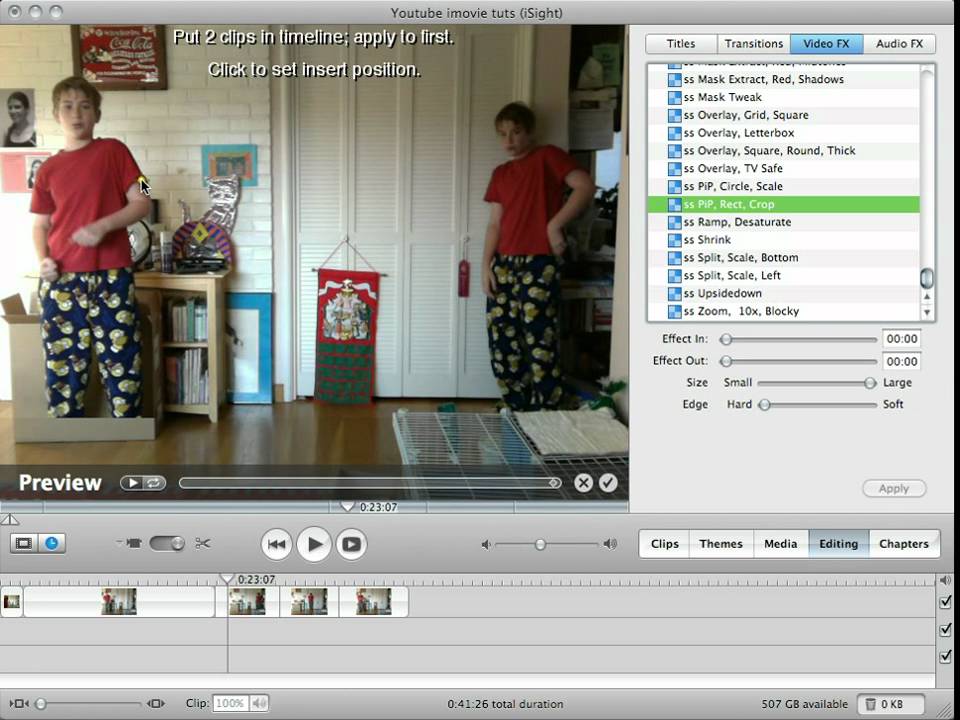
Task: Click the loud speaker volume icon
Action: click(x=610, y=544)
